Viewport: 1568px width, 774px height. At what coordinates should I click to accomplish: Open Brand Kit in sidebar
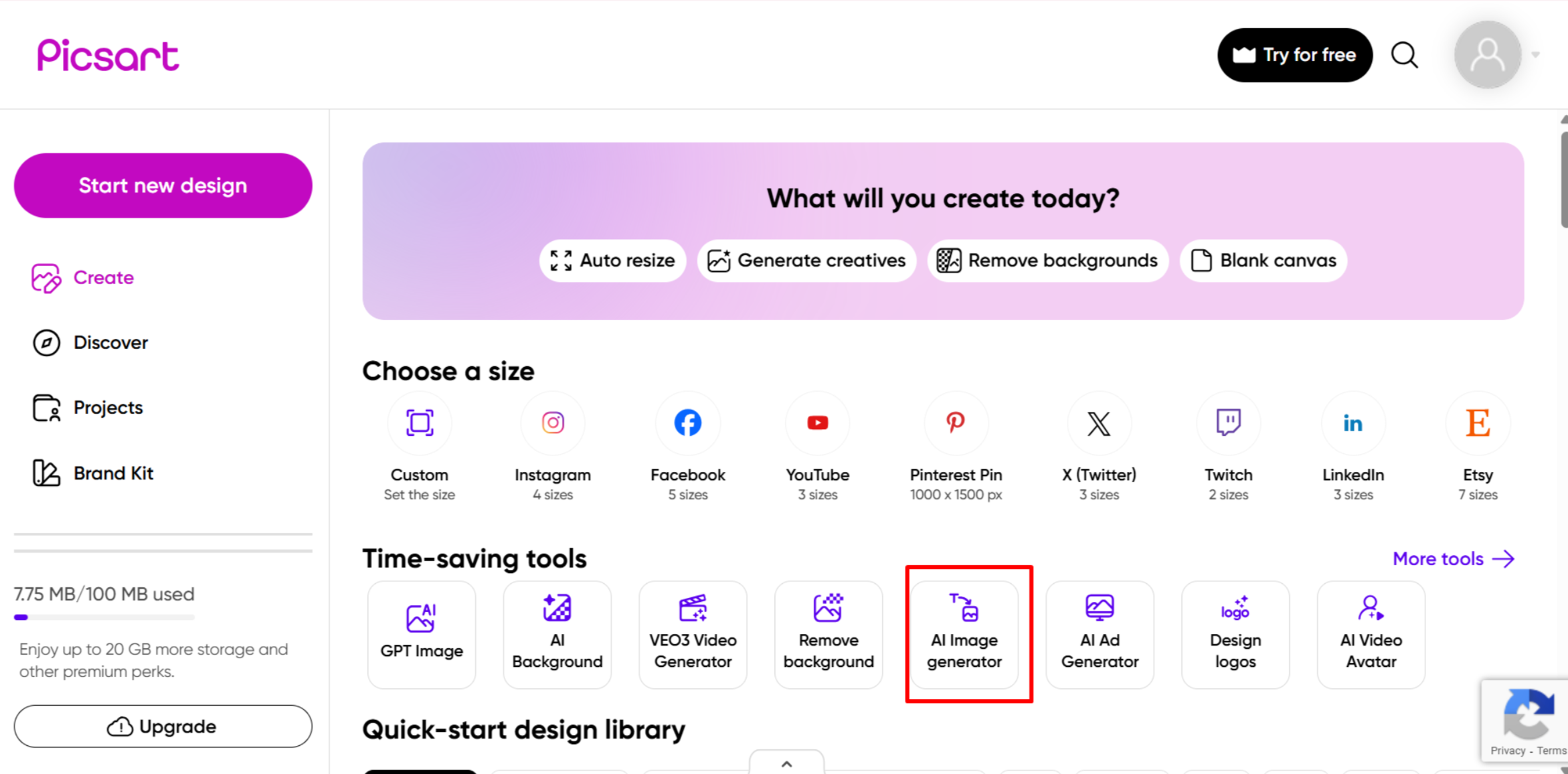[x=93, y=473]
